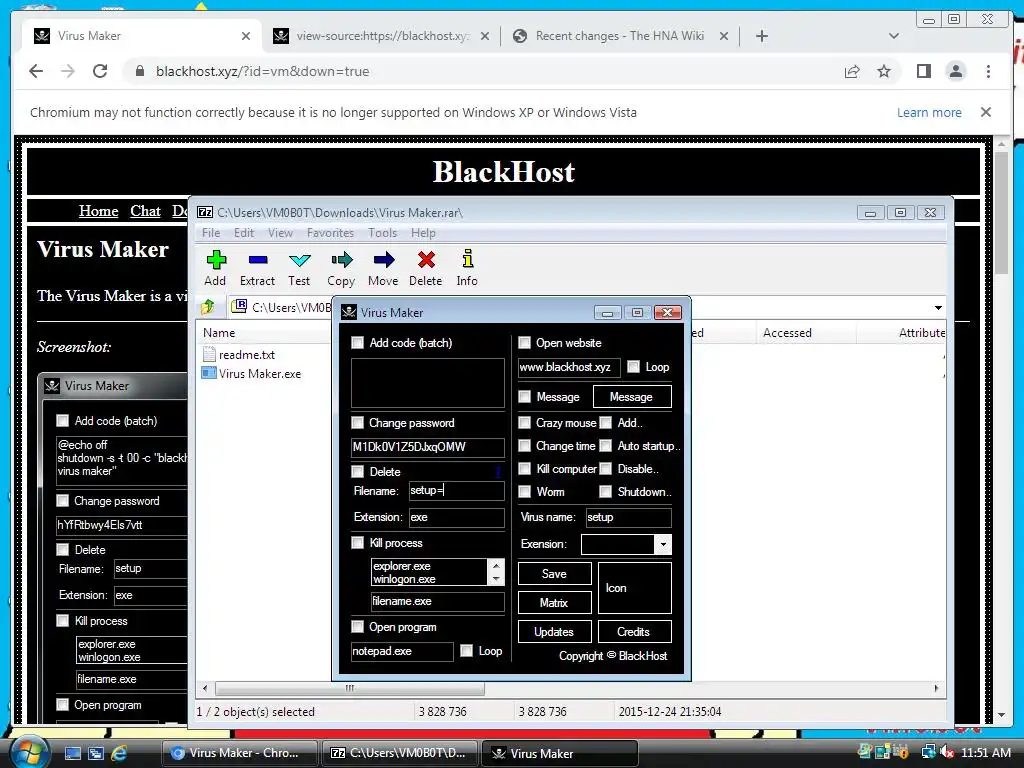Viewport: 1024px width, 768px height.
Task: Click the Add icon in 7-Zip toolbar
Action: click(216, 260)
